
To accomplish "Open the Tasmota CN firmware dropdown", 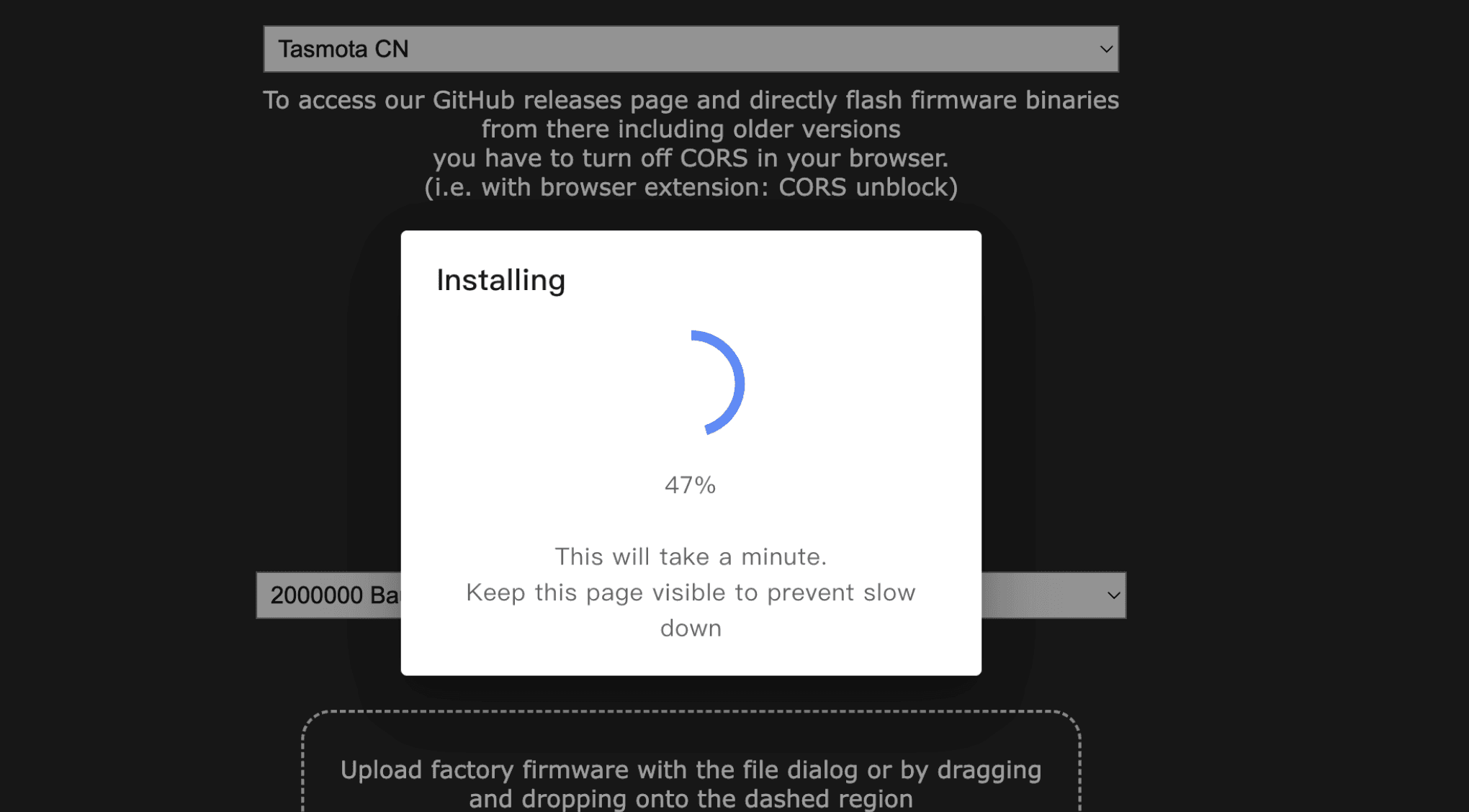I will (690, 49).
